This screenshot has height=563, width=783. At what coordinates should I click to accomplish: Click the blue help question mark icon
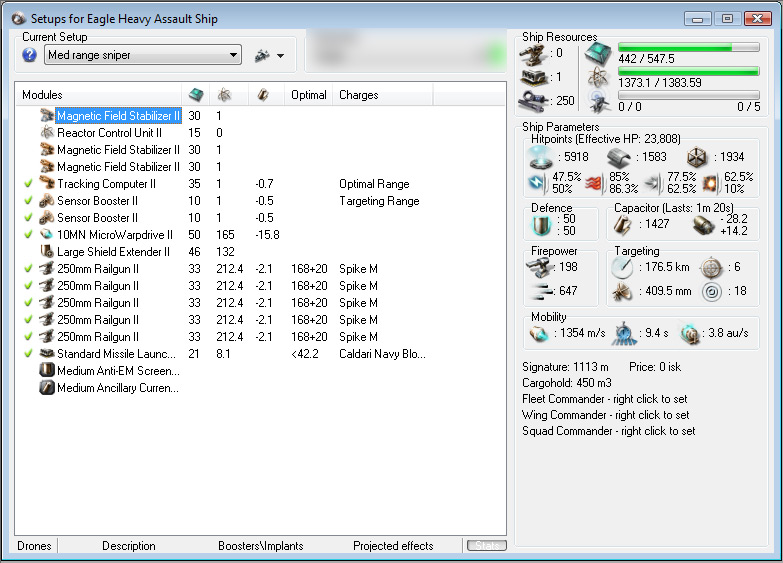point(29,55)
